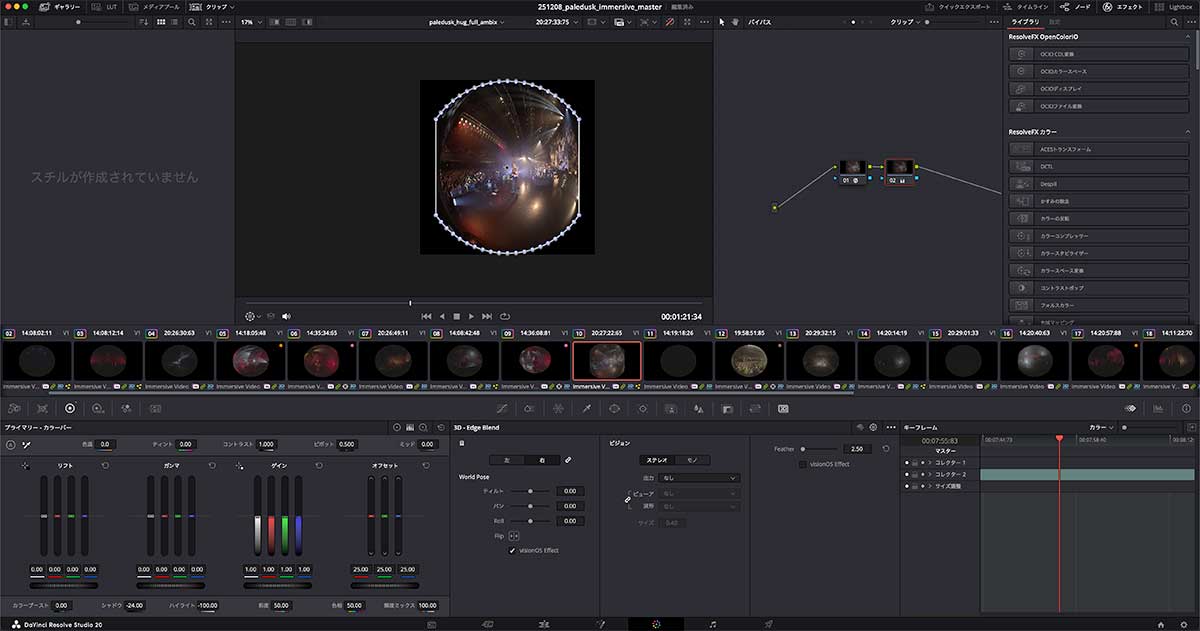Expand コレクター 1 in keyframe editor
The height and width of the screenshot is (631, 1200).
(x=929, y=463)
